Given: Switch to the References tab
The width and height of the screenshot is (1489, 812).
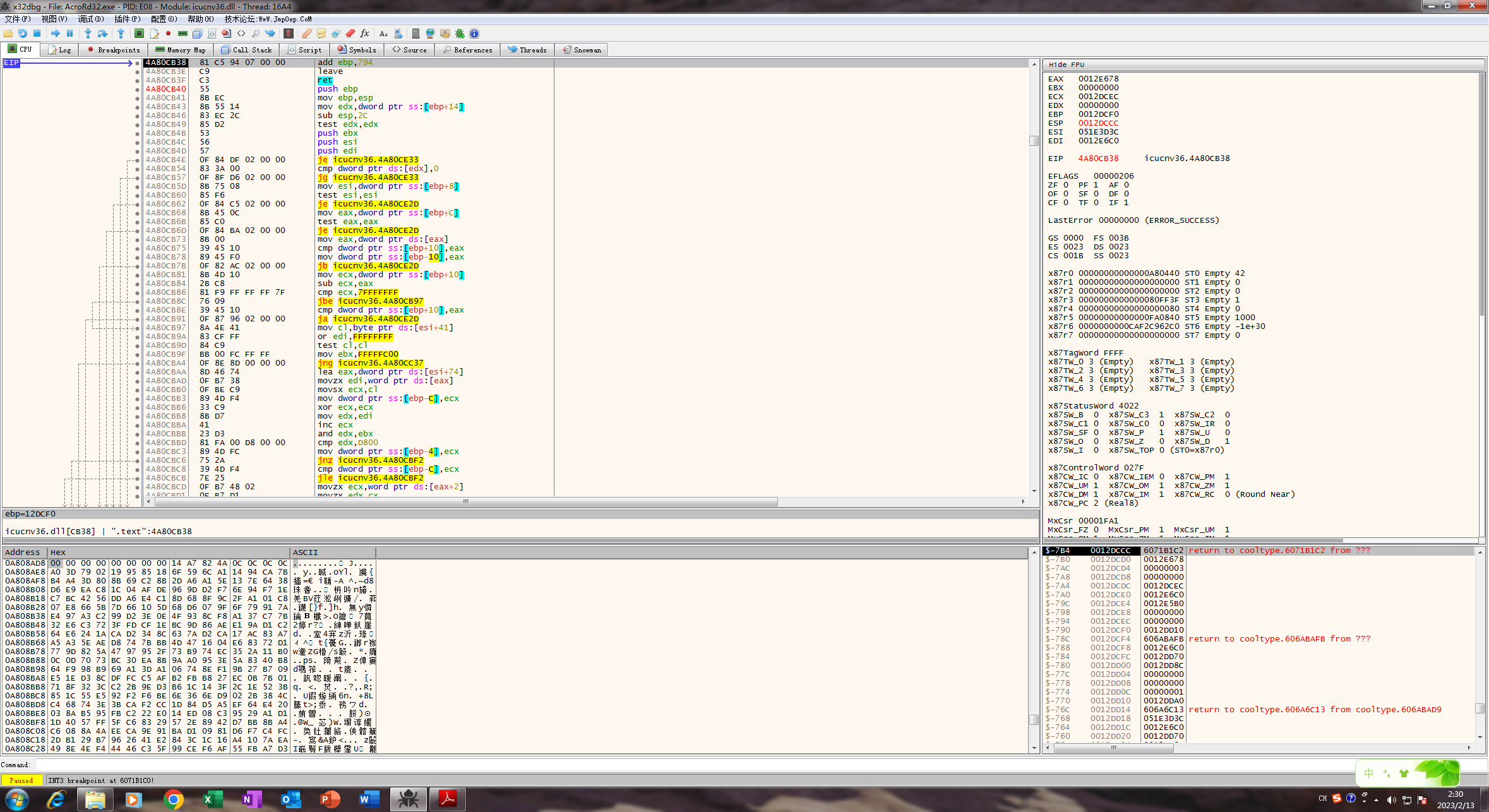Looking at the screenshot, I should click(468, 50).
